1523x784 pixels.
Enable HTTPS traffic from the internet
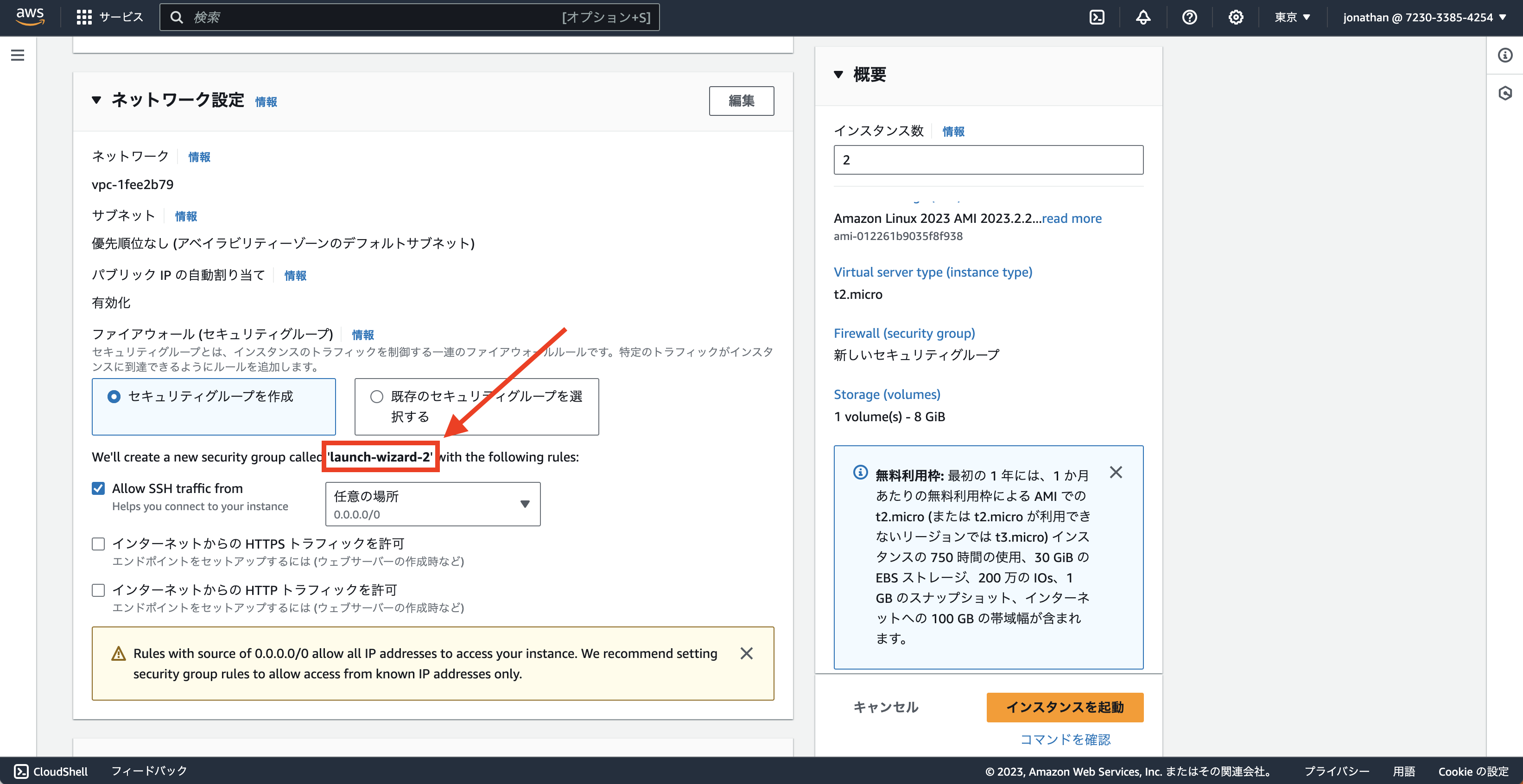pos(98,543)
